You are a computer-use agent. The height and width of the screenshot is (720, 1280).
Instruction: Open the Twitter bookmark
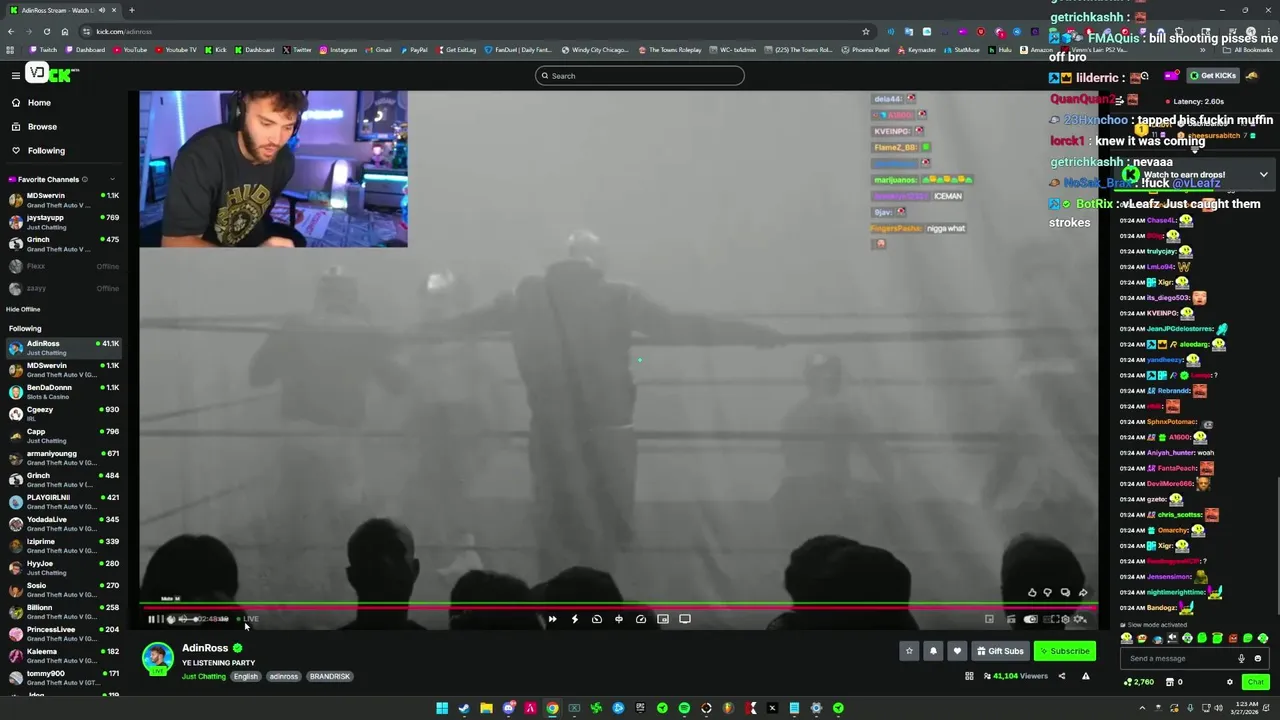[x=297, y=50]
